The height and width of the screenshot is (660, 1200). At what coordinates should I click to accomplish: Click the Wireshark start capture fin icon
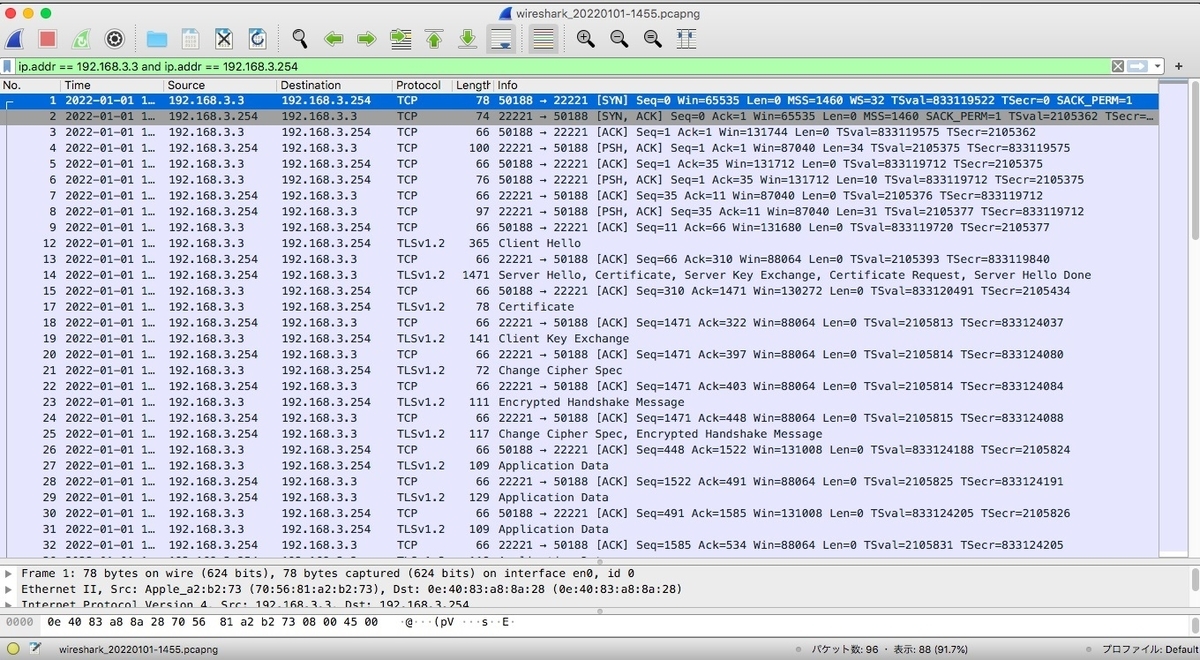[14, 38]
